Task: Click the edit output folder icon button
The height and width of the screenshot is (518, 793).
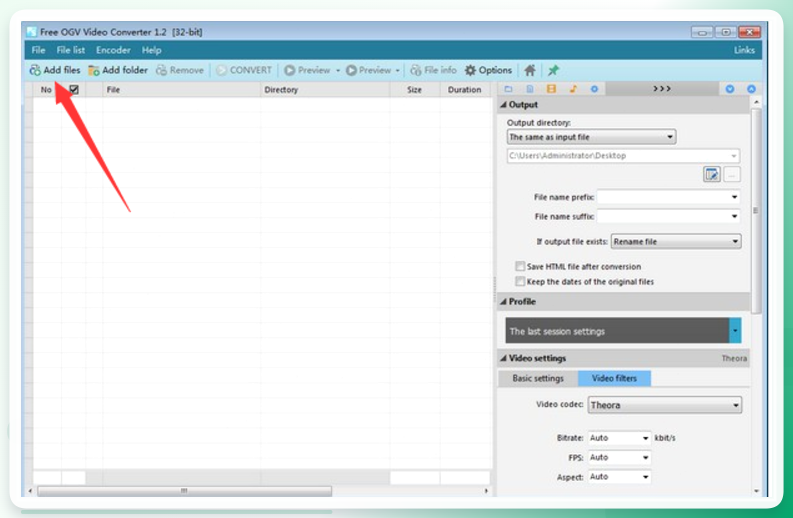Action: (x=712, y=175)
